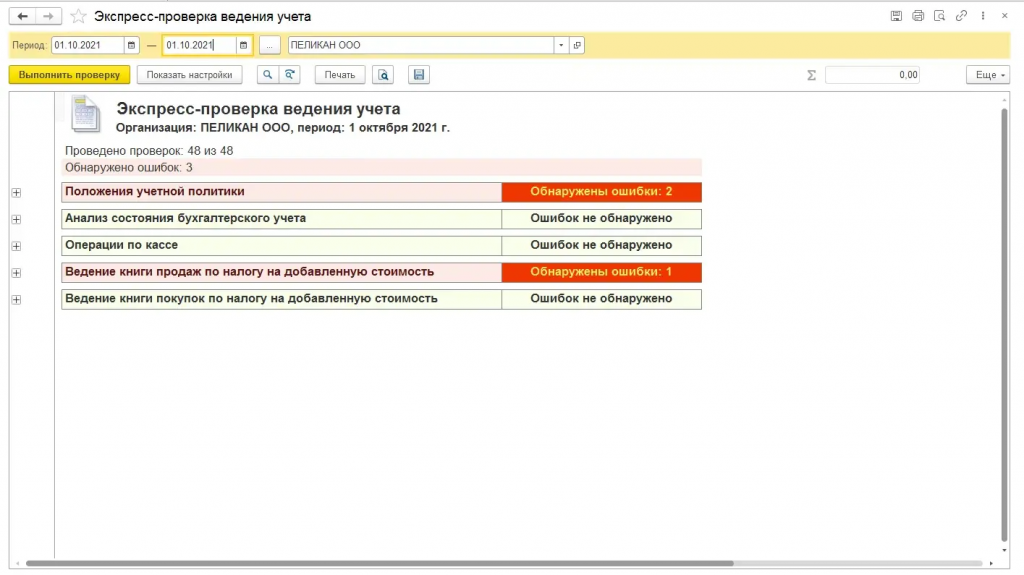Click the back navigation arrow
1024x575 pixels.
click(22, 16)
